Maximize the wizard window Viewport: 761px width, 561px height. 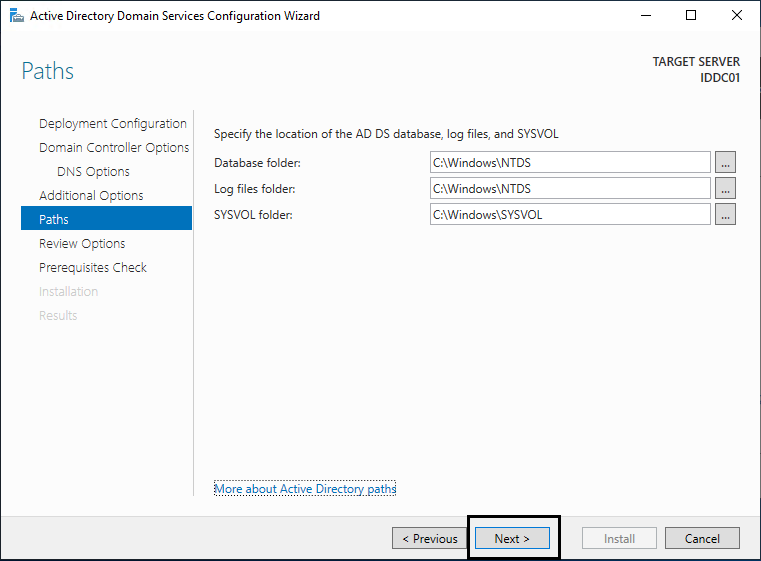click(x=691, y=16)
